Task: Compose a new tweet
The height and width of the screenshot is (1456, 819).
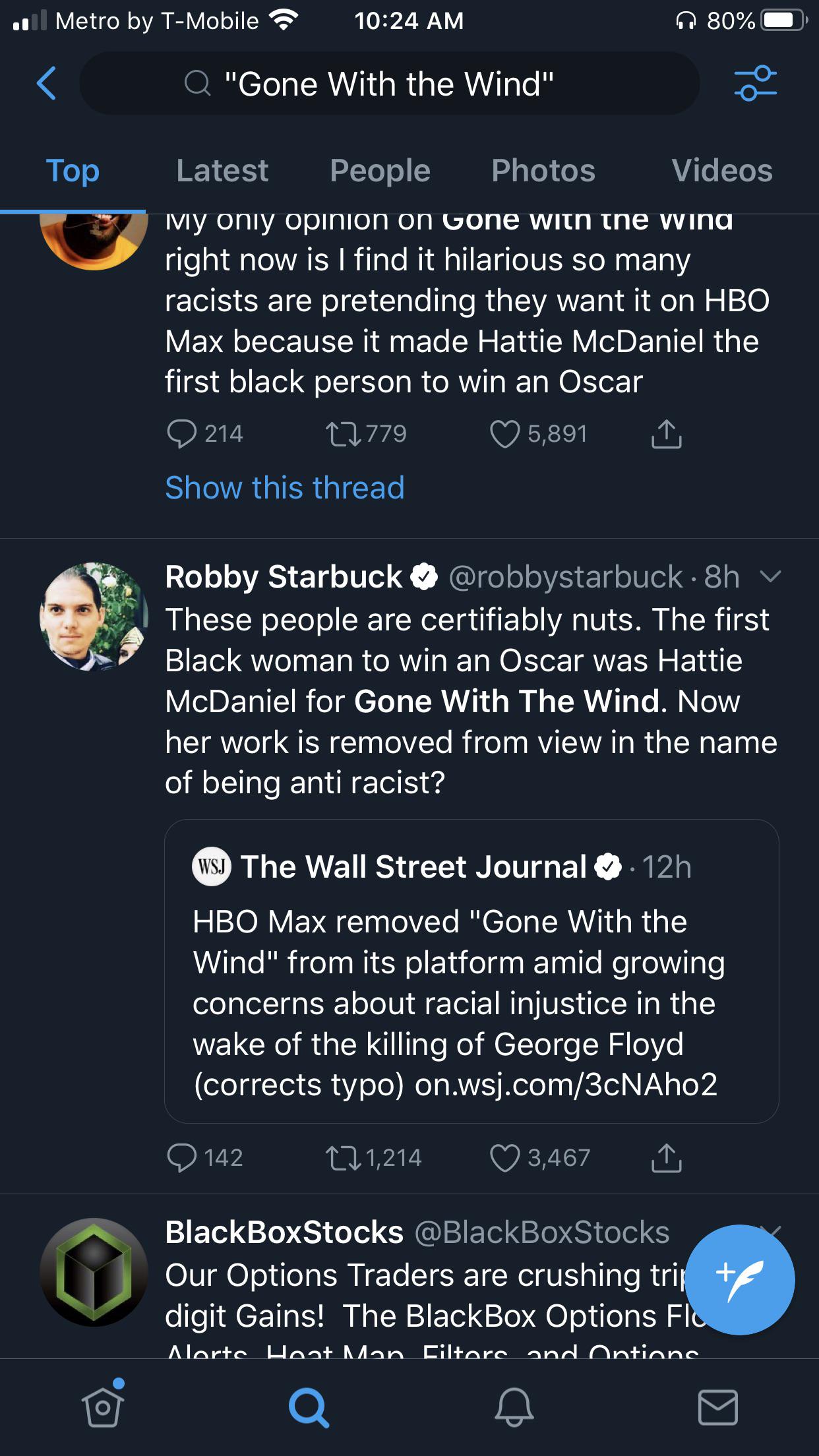Action: pyautogui.click(x=740, y=1279)
